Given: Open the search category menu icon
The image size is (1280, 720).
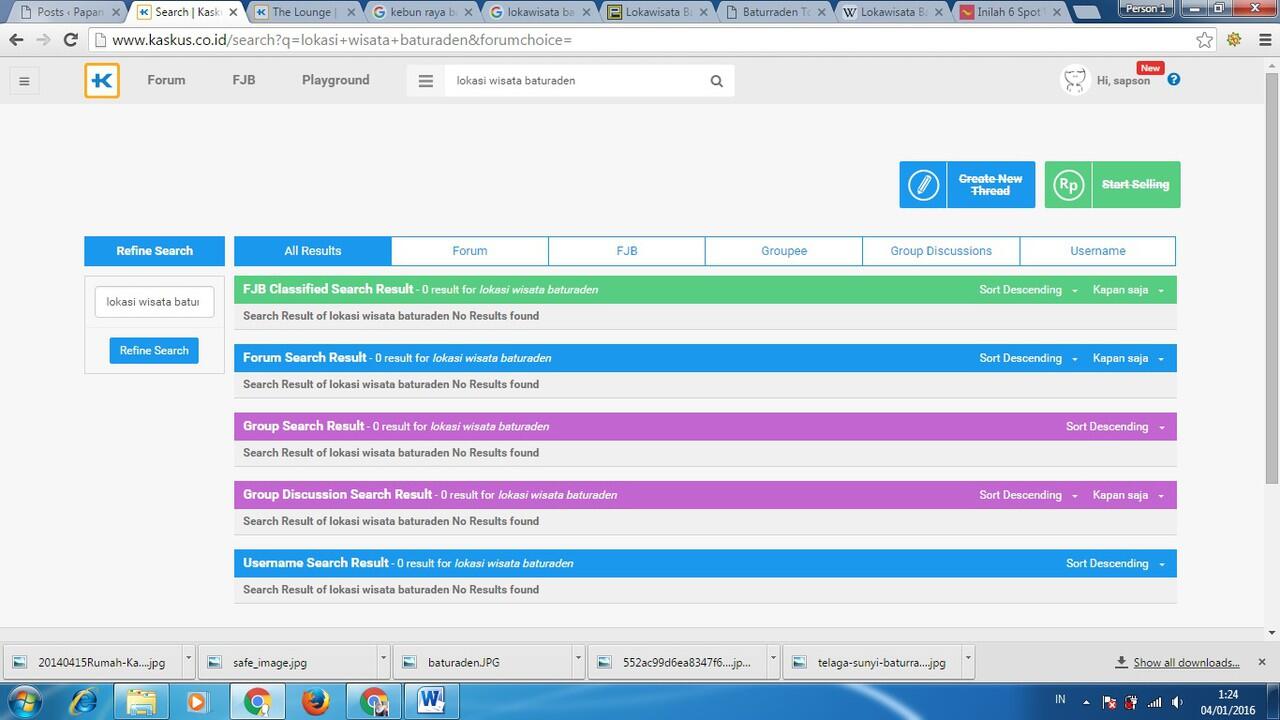Looking at the screenshot, I should [x=426, y=81].
